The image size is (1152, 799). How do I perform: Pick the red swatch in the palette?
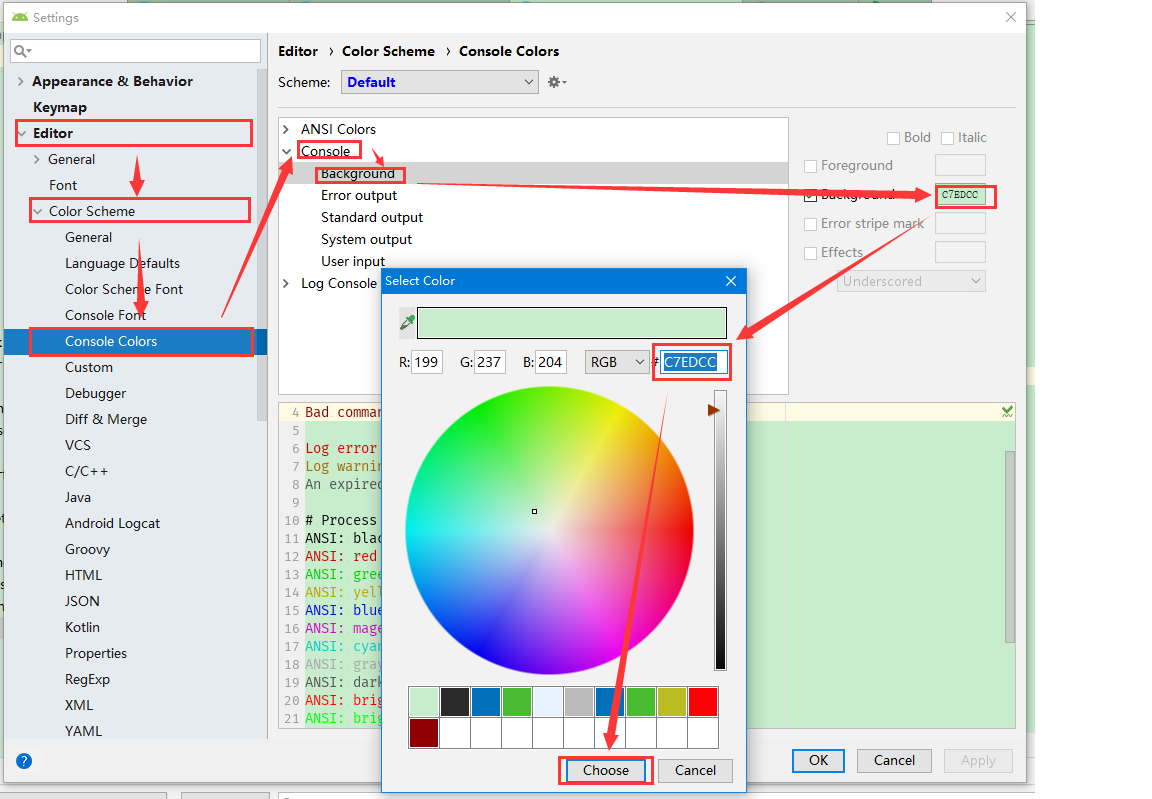(x=703, y=701)
